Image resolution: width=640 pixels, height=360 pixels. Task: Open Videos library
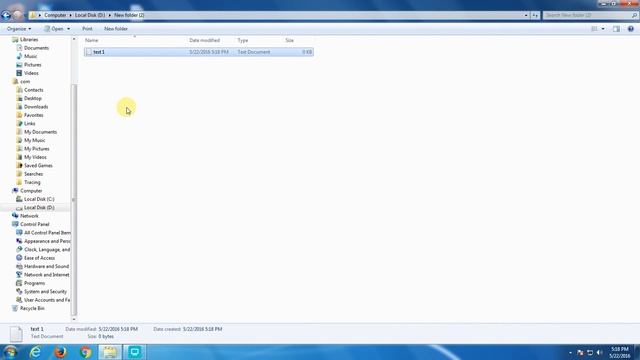[31, 73]
